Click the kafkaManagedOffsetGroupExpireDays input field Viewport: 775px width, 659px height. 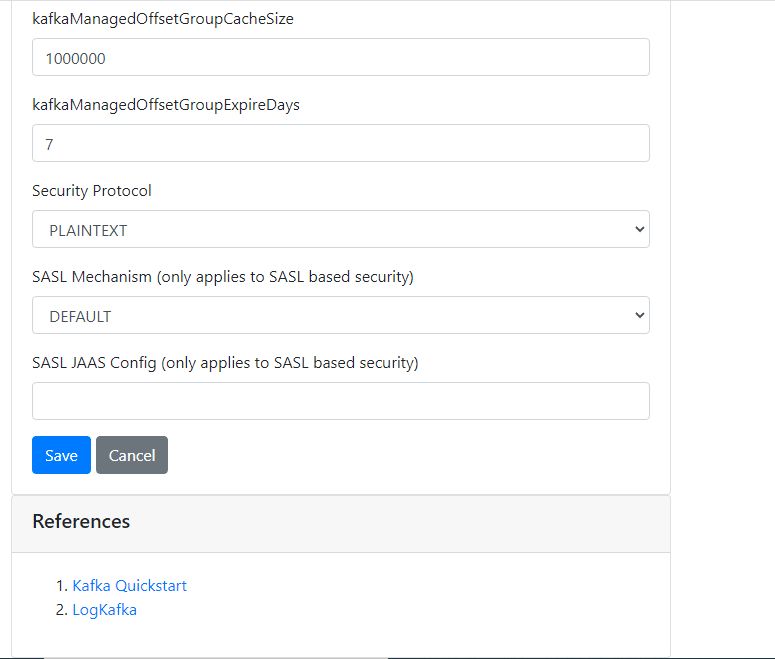coord(341,143)
